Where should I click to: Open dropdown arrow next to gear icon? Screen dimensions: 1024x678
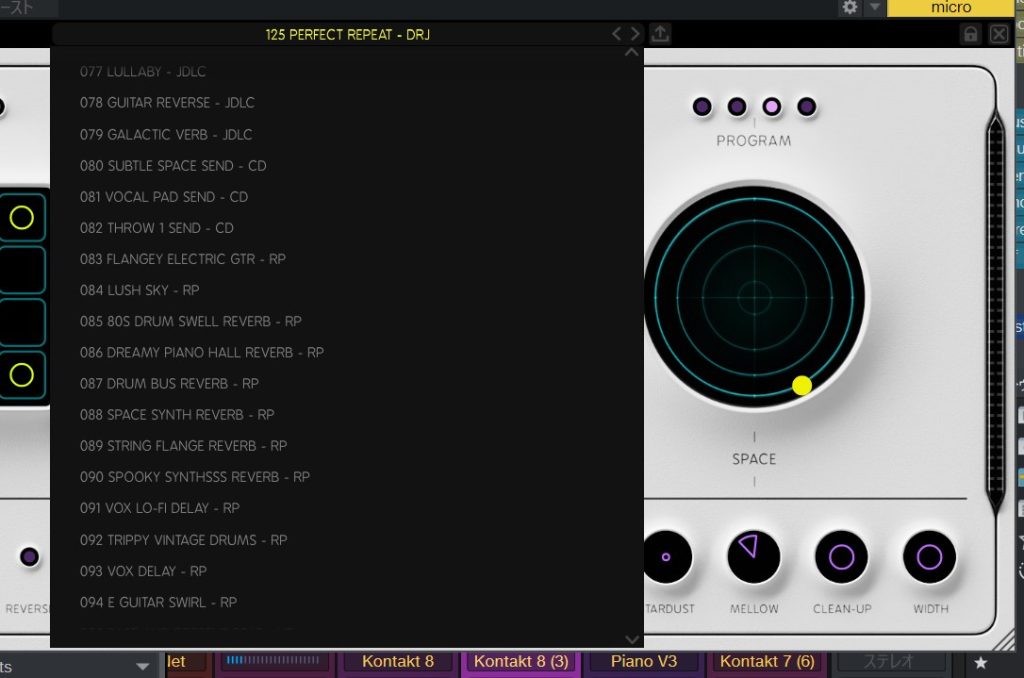874,8
